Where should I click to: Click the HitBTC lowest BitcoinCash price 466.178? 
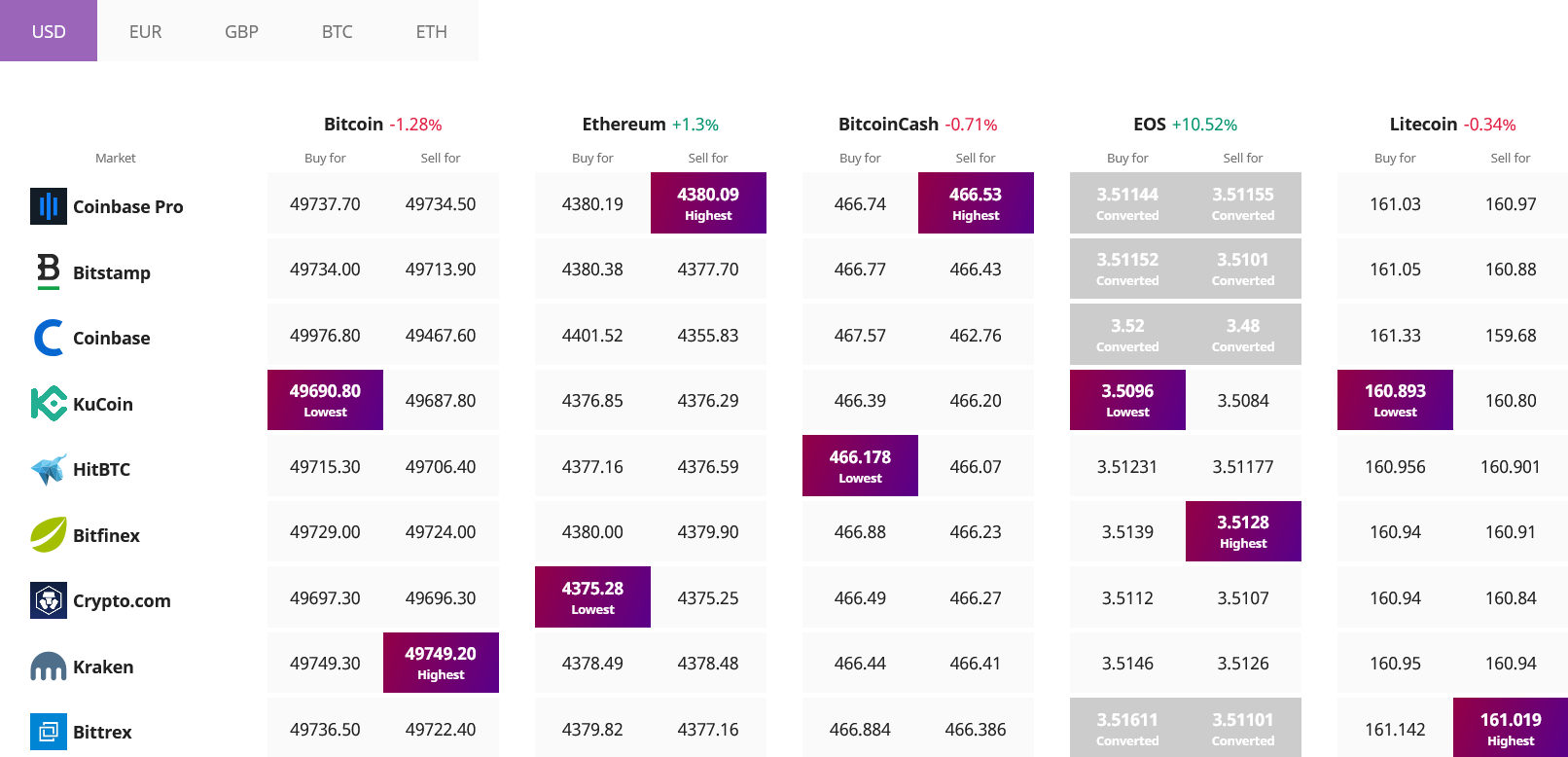coord(860,465)
